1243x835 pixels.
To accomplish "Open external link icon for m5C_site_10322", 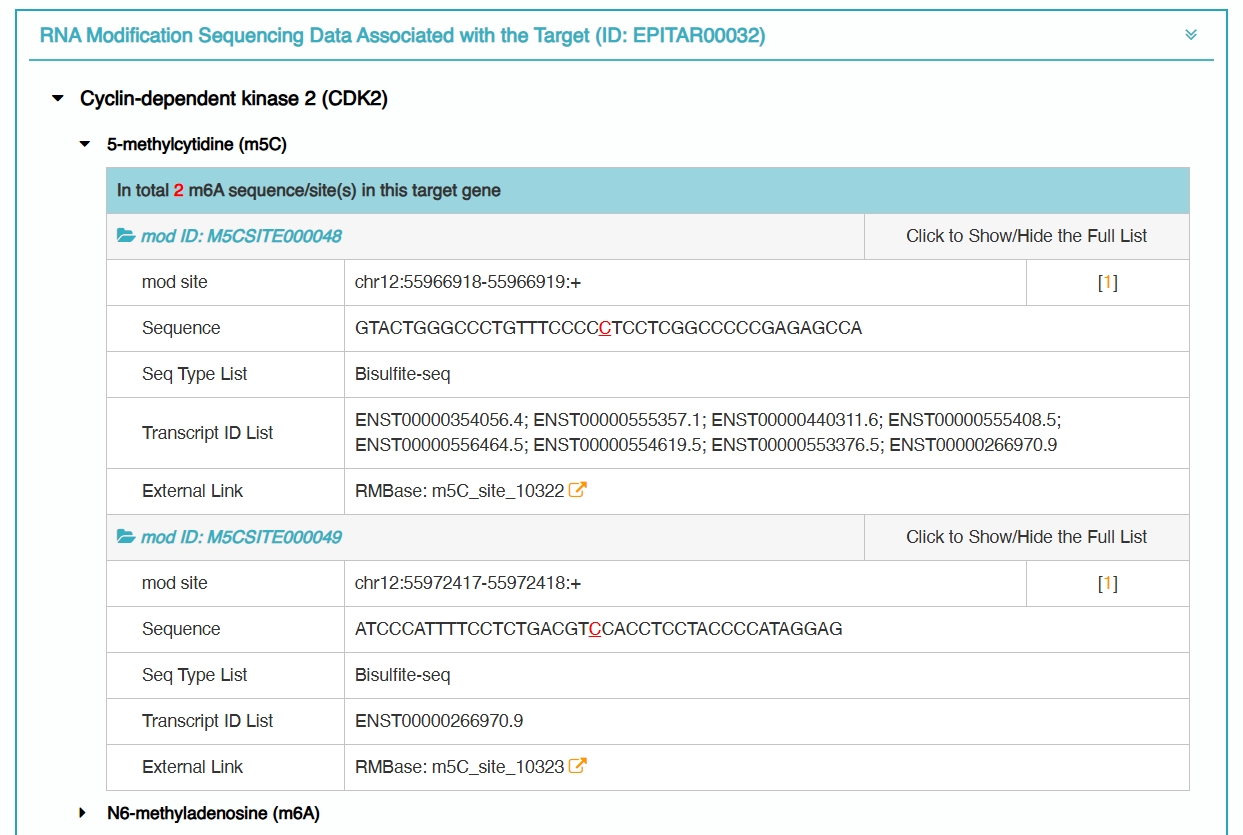I will pos(577,490).
